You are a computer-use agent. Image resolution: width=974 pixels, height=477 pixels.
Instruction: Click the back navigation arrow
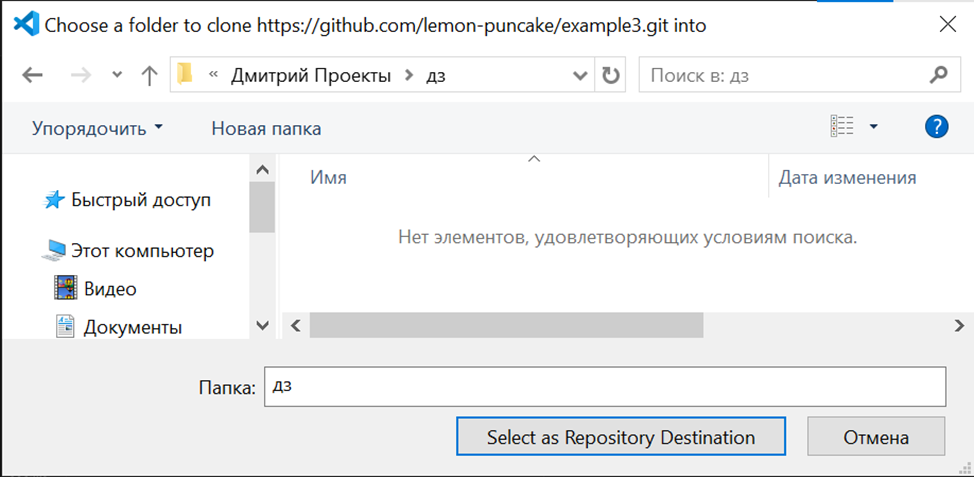[32, 76]
